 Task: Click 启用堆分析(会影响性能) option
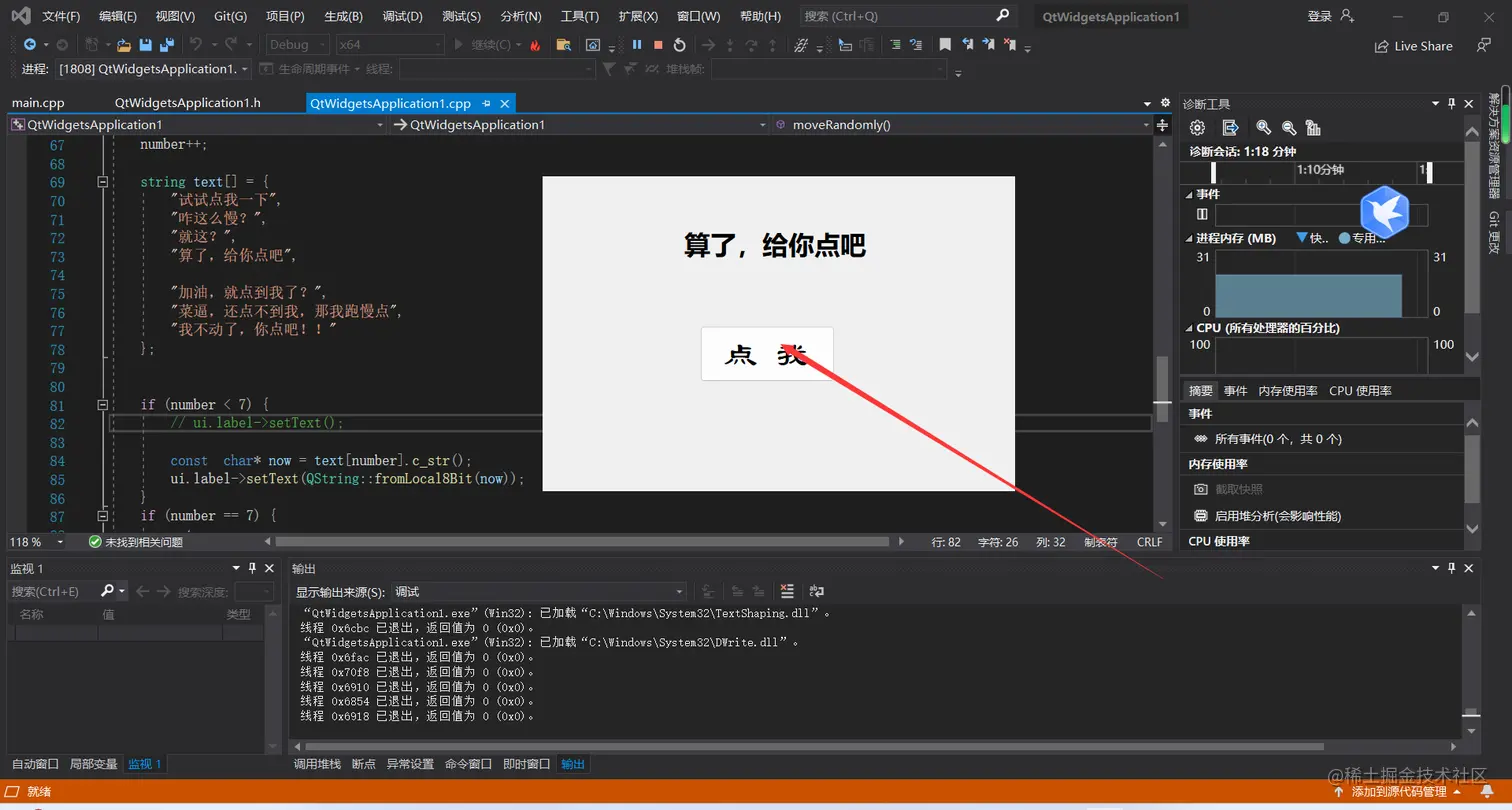point(1277,516)
